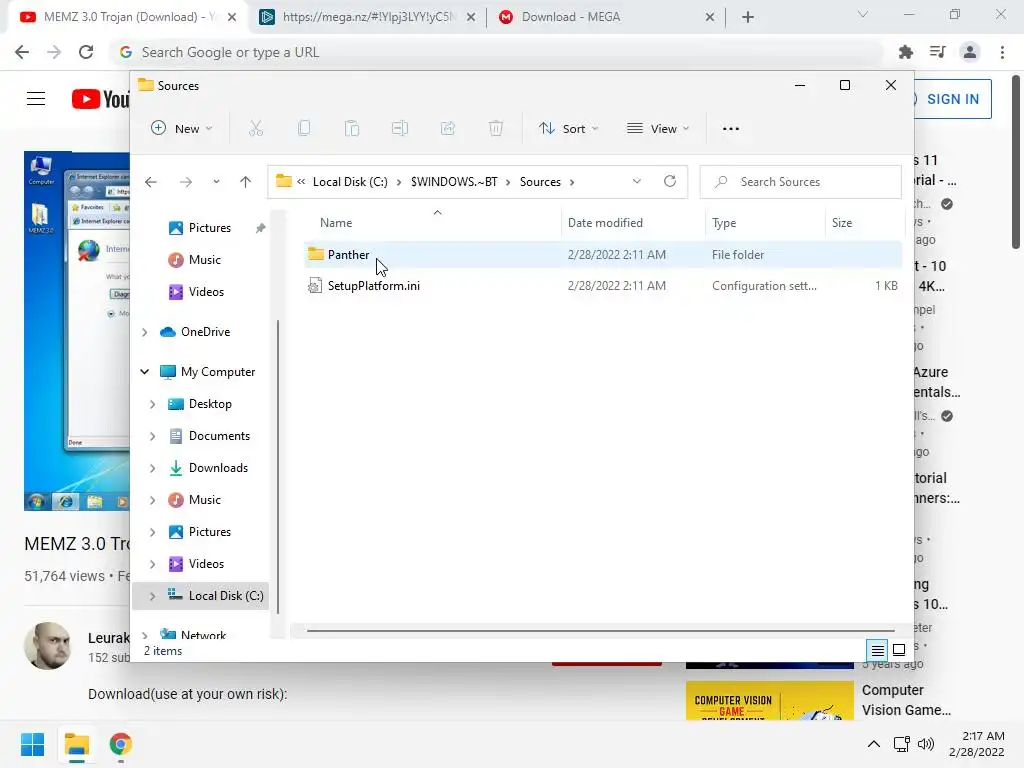Viewport: 1024px width, 768px height.
Task: Click the MEMZ video player thumbnail
Action: coord(77,331)
